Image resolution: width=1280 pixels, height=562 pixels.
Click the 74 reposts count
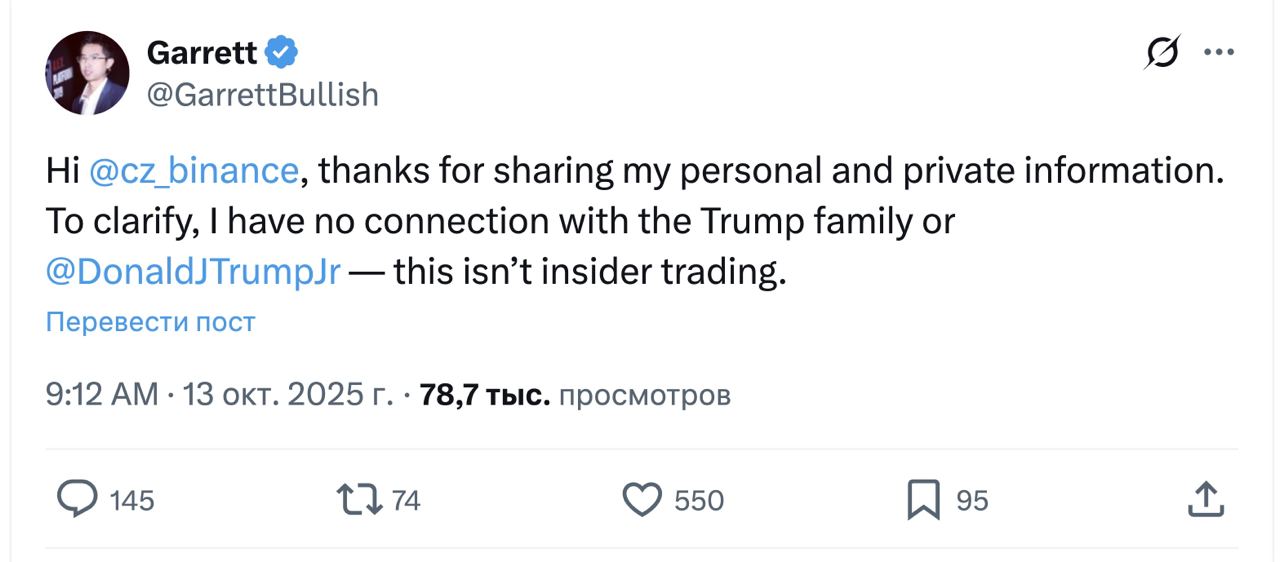pos(405,500)
